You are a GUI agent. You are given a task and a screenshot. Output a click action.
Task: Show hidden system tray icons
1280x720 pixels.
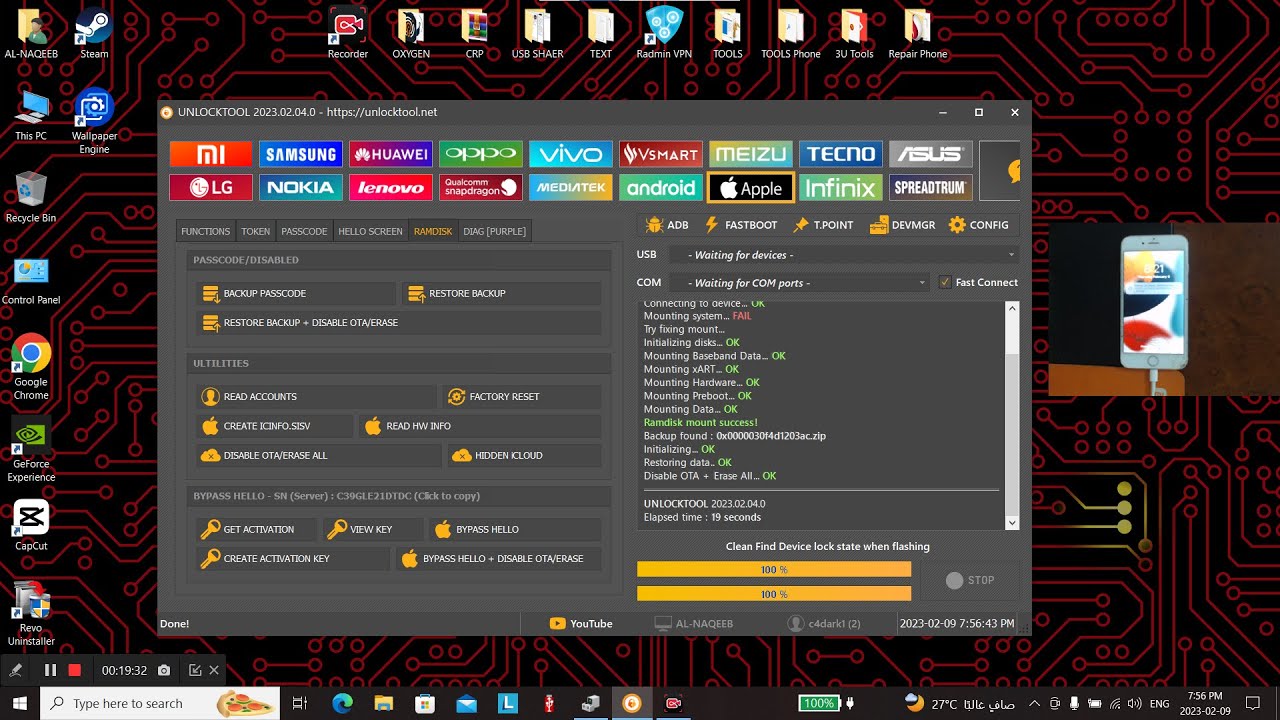coord(1034,703)
